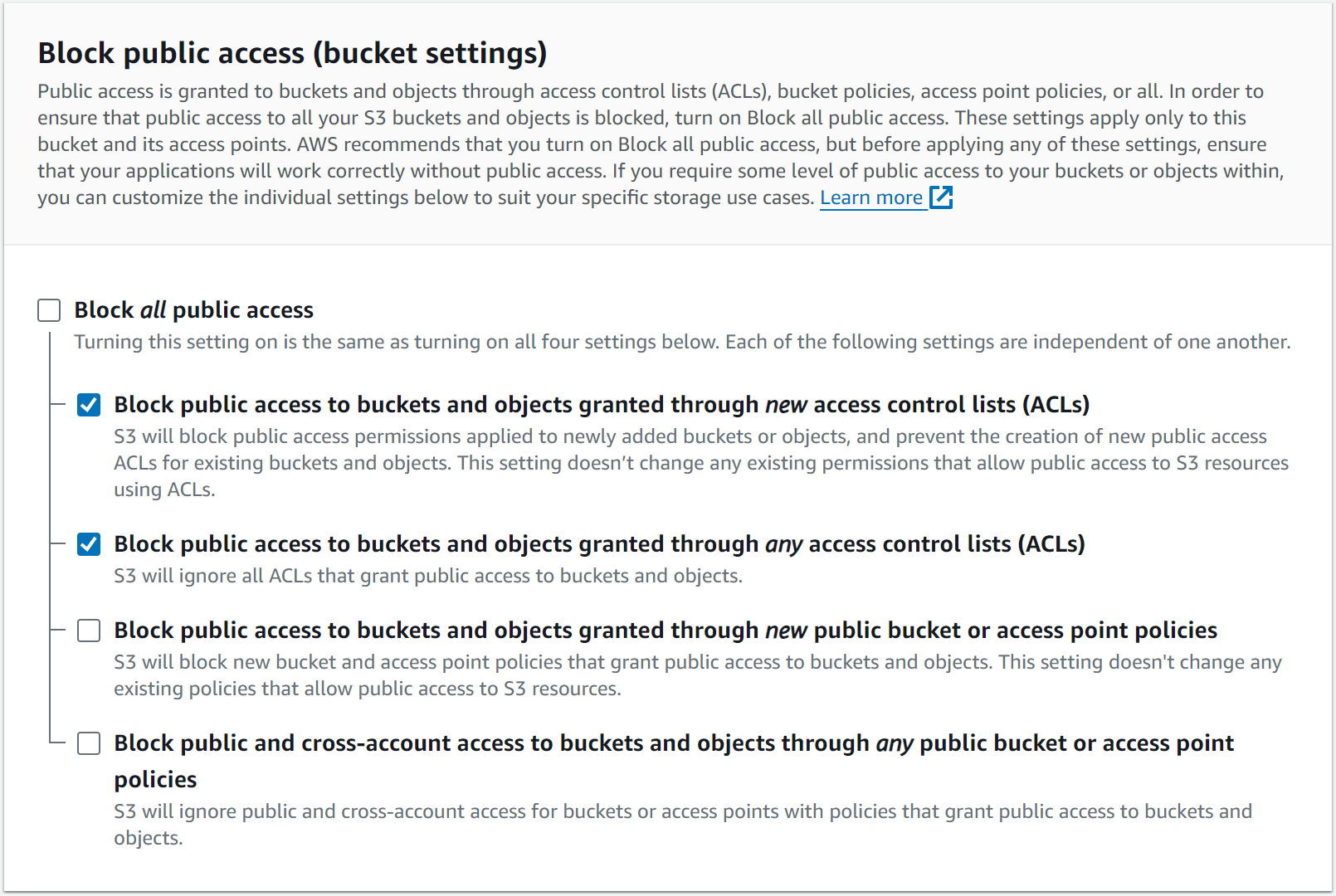Image resolution: width=1336 pixels, height=896 pixels.
Task: Uncheck block access through any ACLs checkbox
Action: (89, 544)
